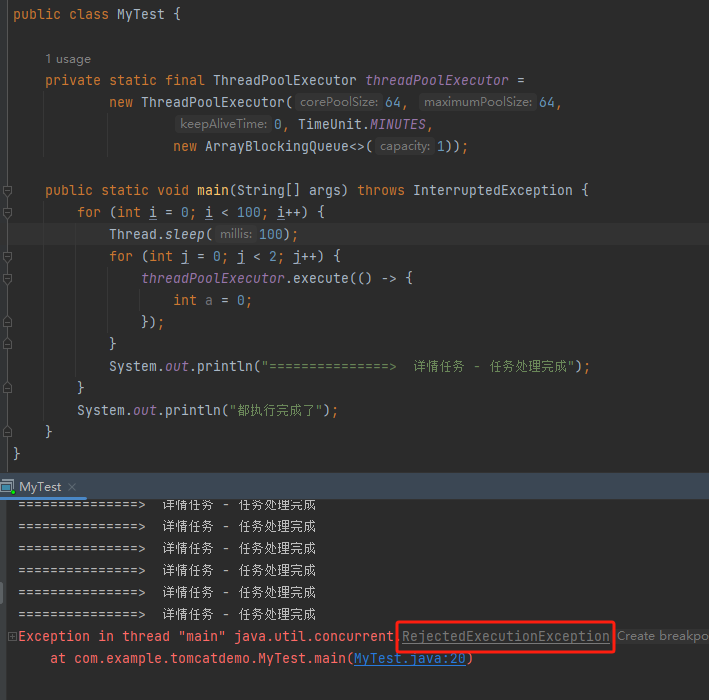709x700 pixels.
Task: Collapse the inner for-j loop fold
Action: coord(7,257)
